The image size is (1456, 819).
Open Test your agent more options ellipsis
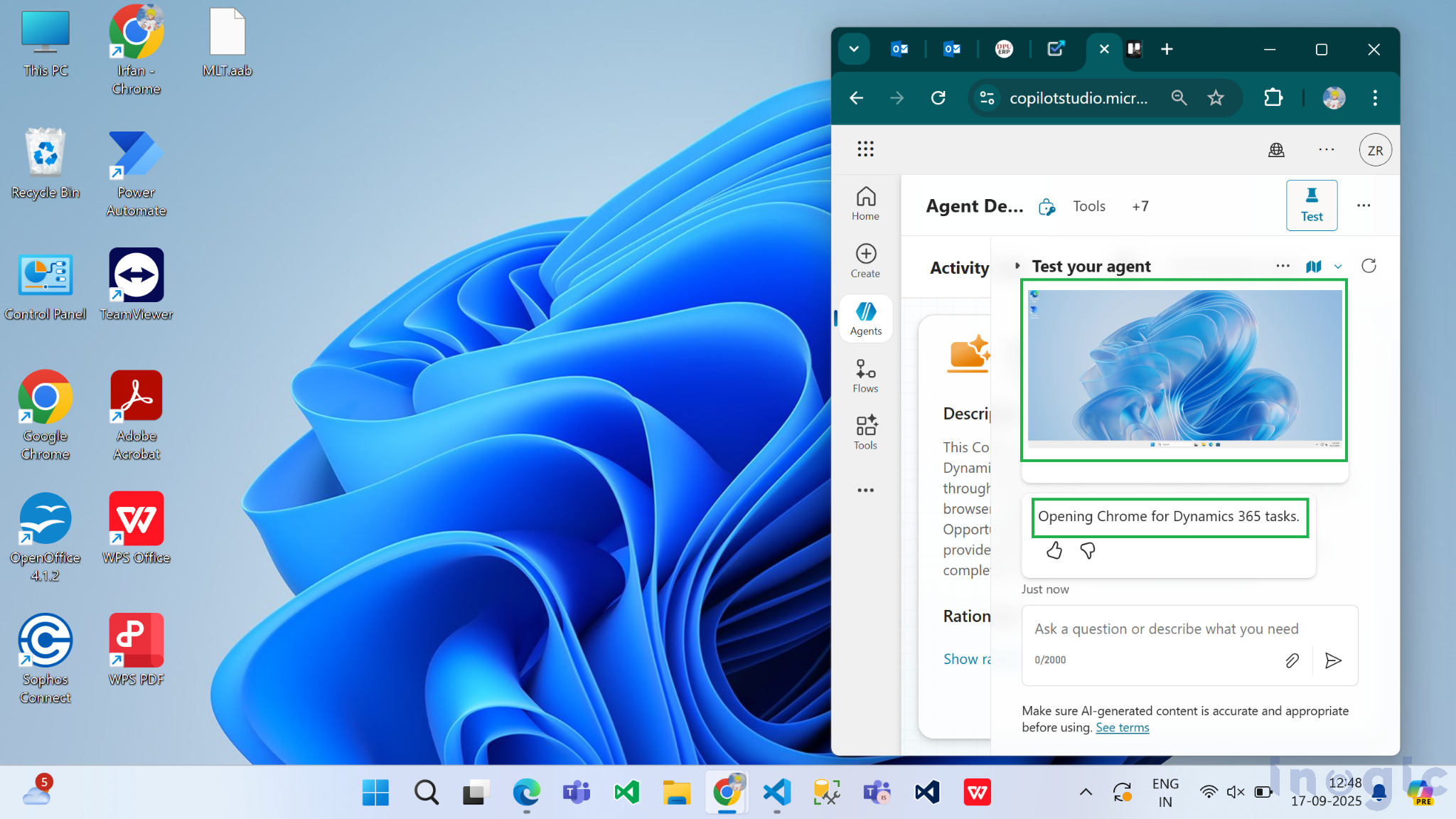tap(1283, 266)
